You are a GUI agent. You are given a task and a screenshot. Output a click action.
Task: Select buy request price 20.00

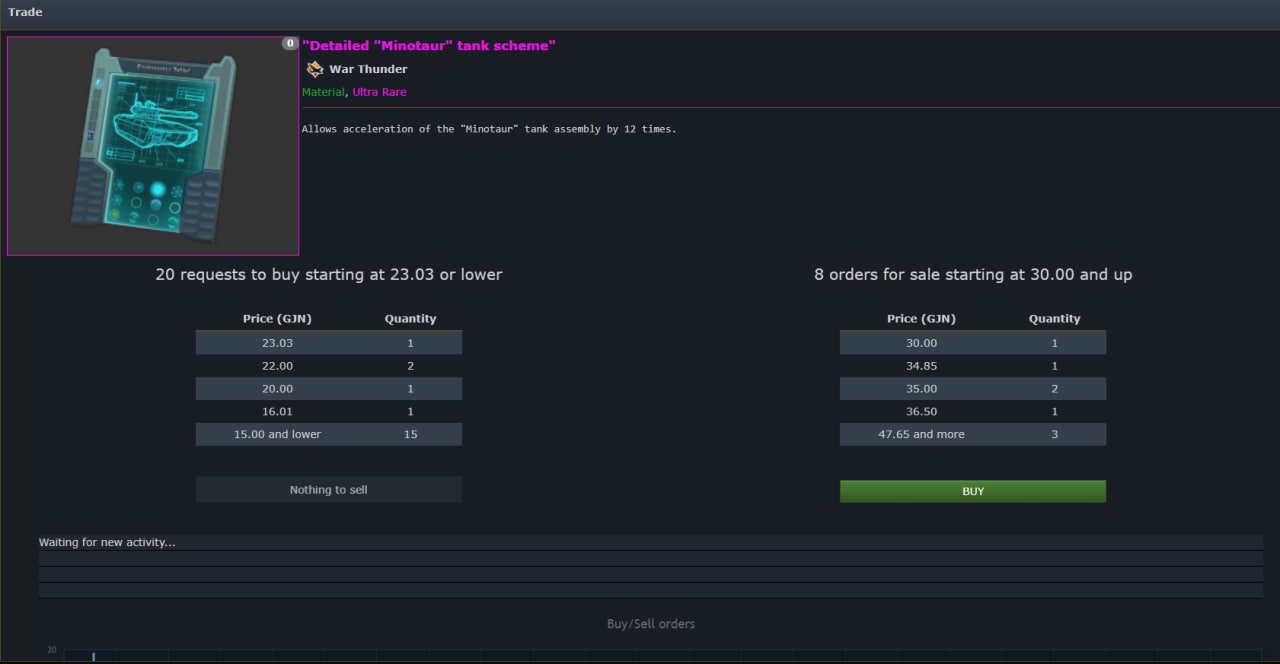tap(277, 389)
